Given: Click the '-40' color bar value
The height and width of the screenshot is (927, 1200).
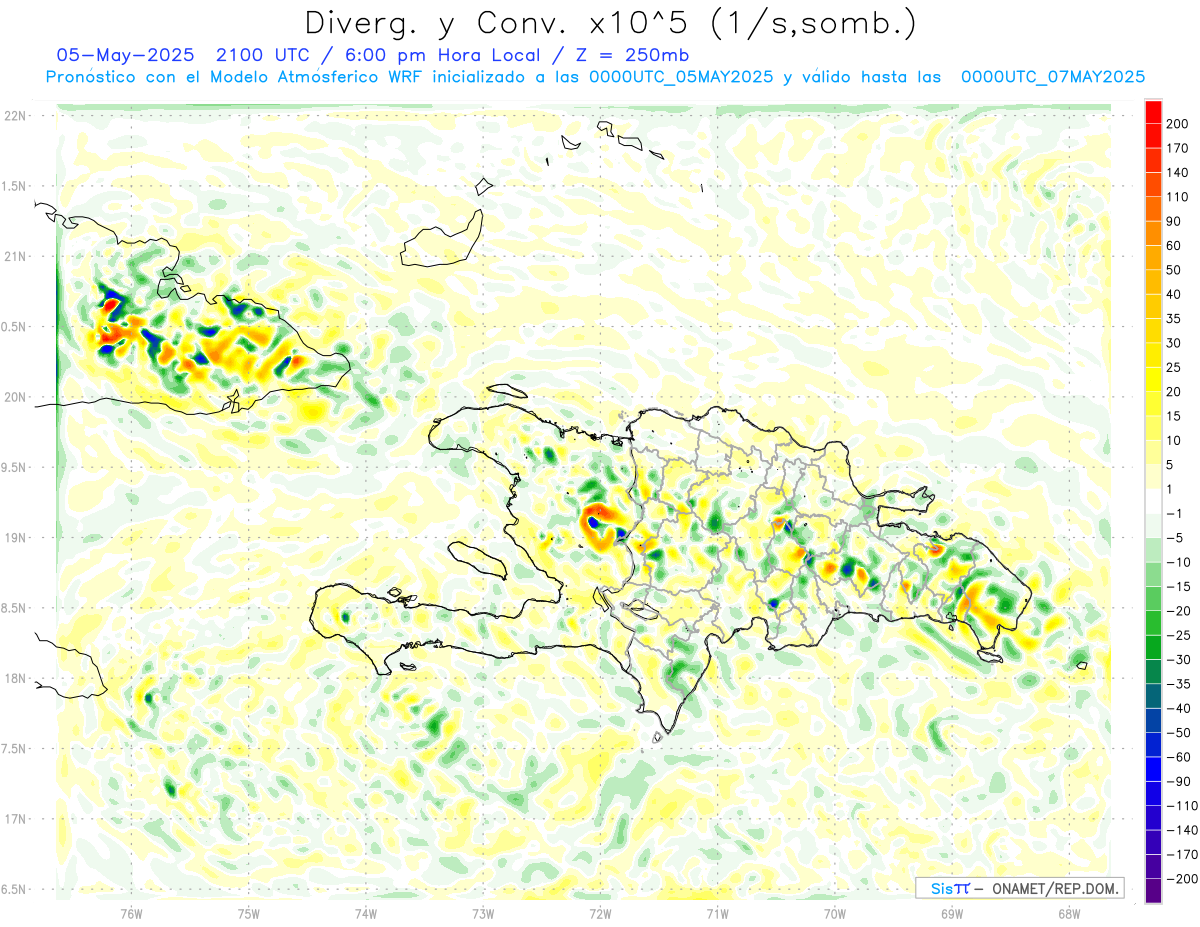Looking at the screenshot, I should 1178,709.
